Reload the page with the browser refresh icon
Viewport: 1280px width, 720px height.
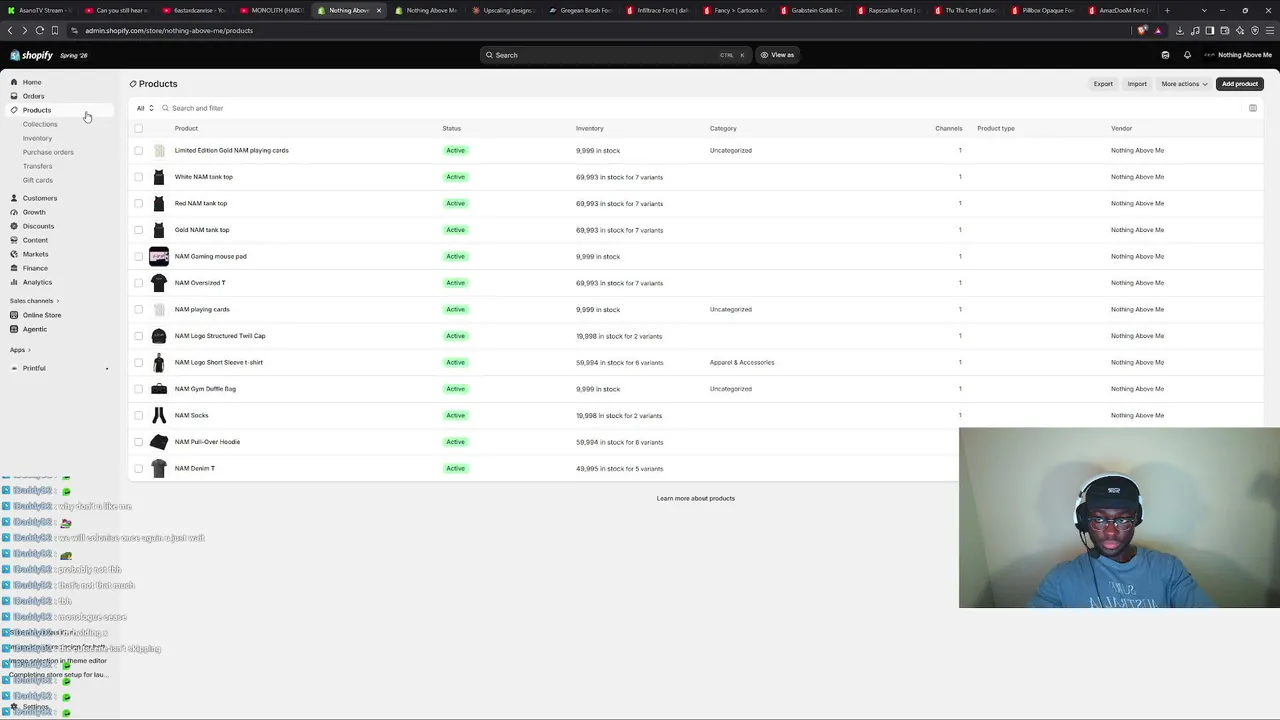pyautogui.click(x=40, y=30)
